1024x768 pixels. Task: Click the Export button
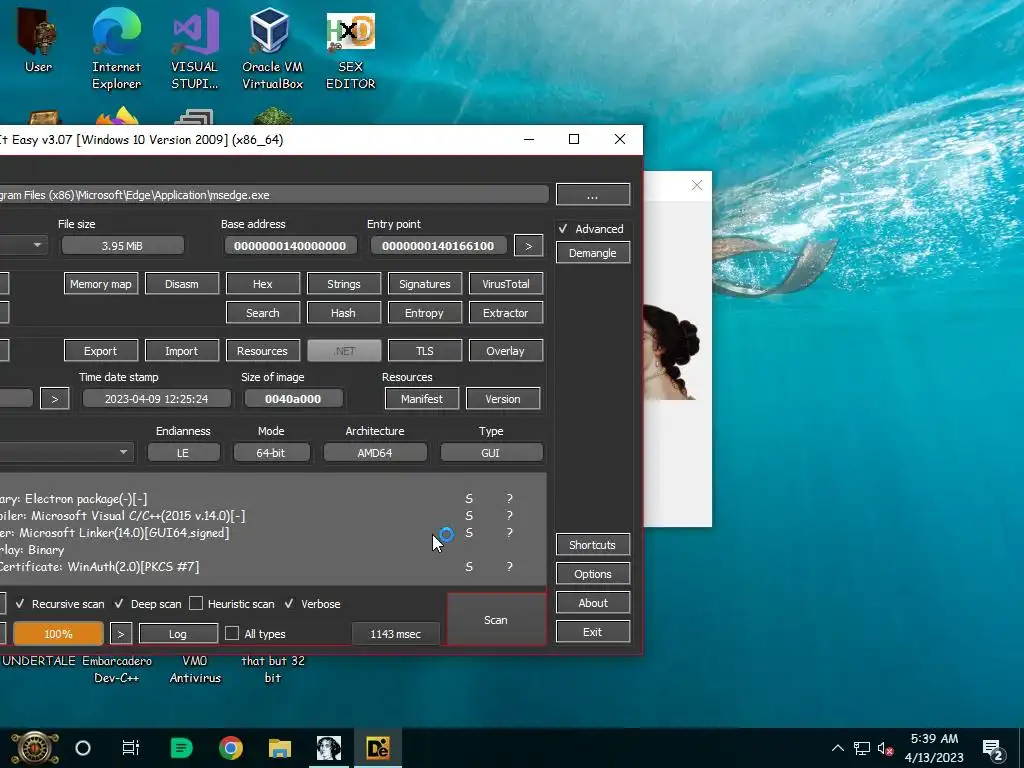tap(101, 351)
